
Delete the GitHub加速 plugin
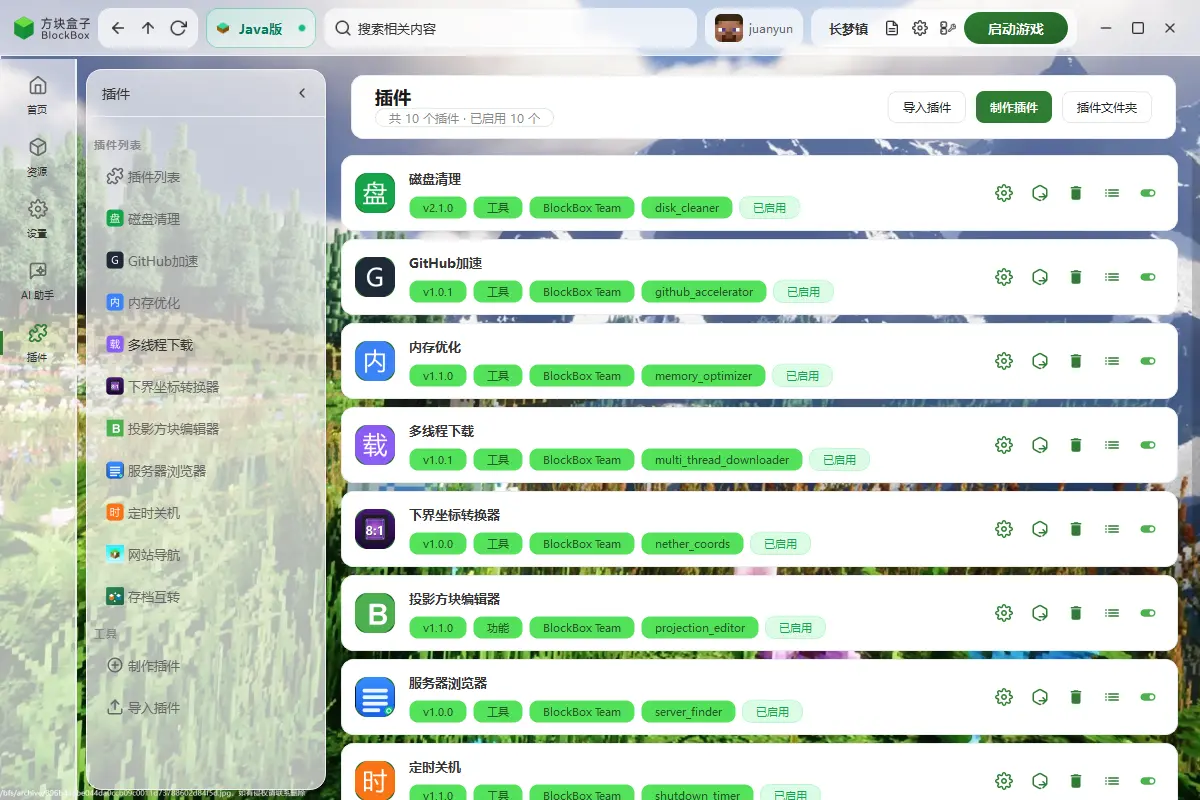(x=1076, y=277)
